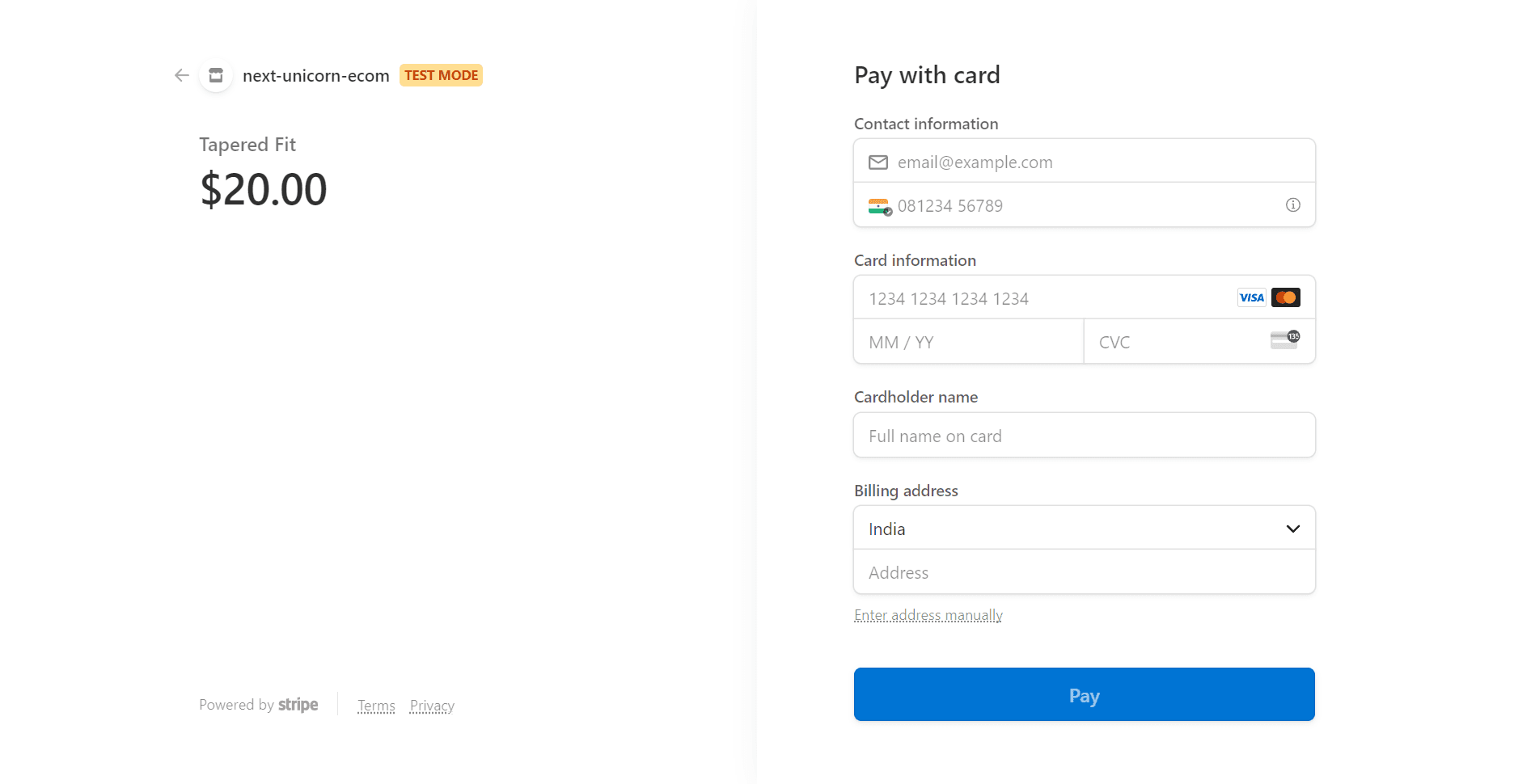Image resolution: width=1514 pixels, height=784 pixels.
Task: Focus the email address field
Action: click(x=1085, y=161)
